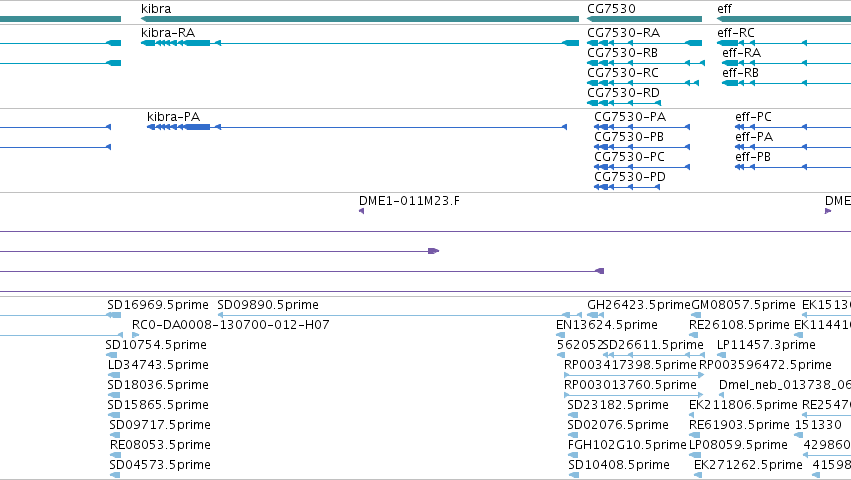This screenshot has height=480, width=851.
Task: Select transcript label CG7530-RC
Action: tap(623, 73)
